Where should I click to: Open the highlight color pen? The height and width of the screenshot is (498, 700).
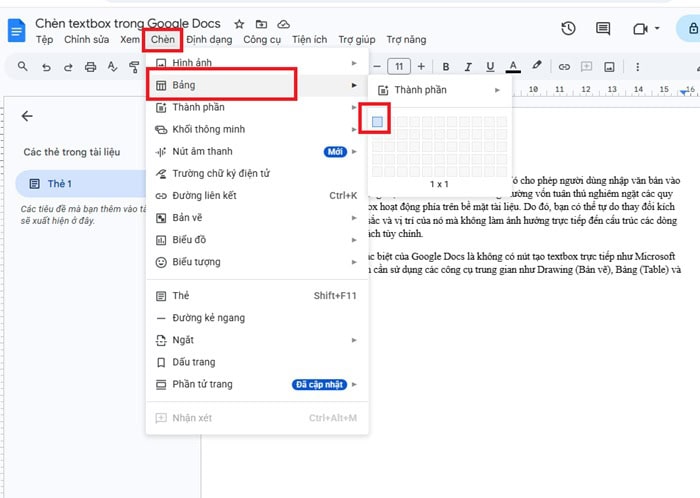[537, 66]
